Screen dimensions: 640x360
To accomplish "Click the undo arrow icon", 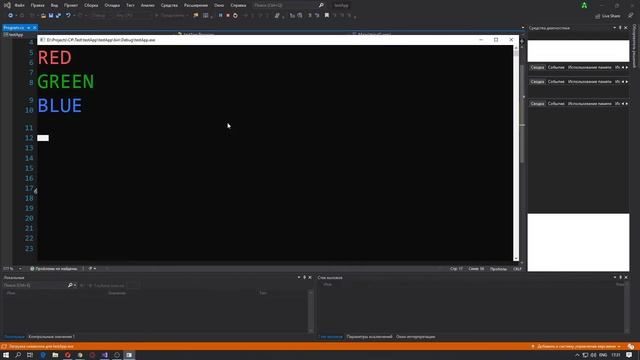I will [x=68, y=16].
